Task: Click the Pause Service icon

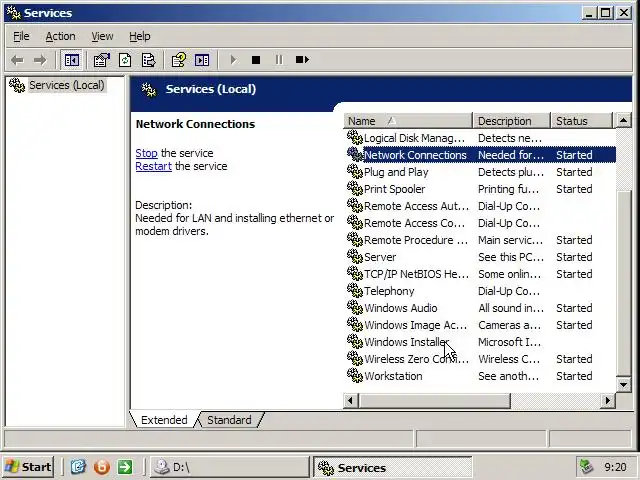Action: pyautogui.click(x=279, y=60)
